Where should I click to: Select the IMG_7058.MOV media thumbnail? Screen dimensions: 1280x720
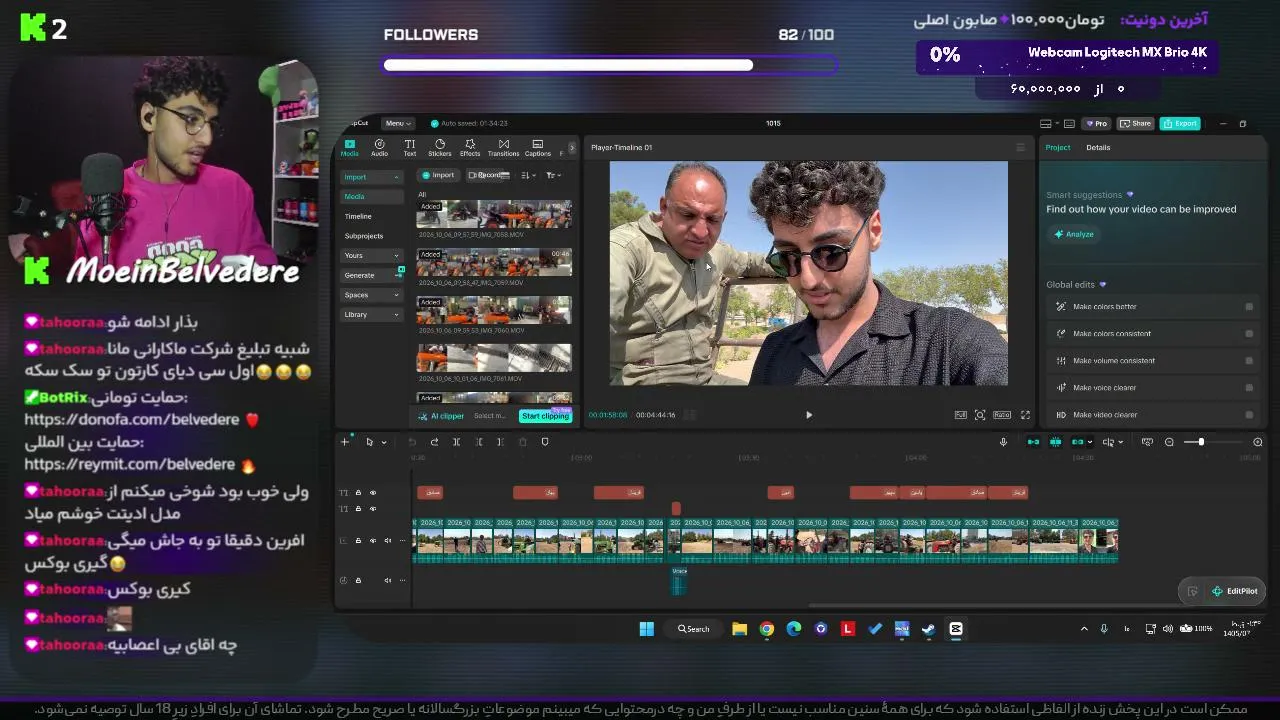(x=494, y=214)
